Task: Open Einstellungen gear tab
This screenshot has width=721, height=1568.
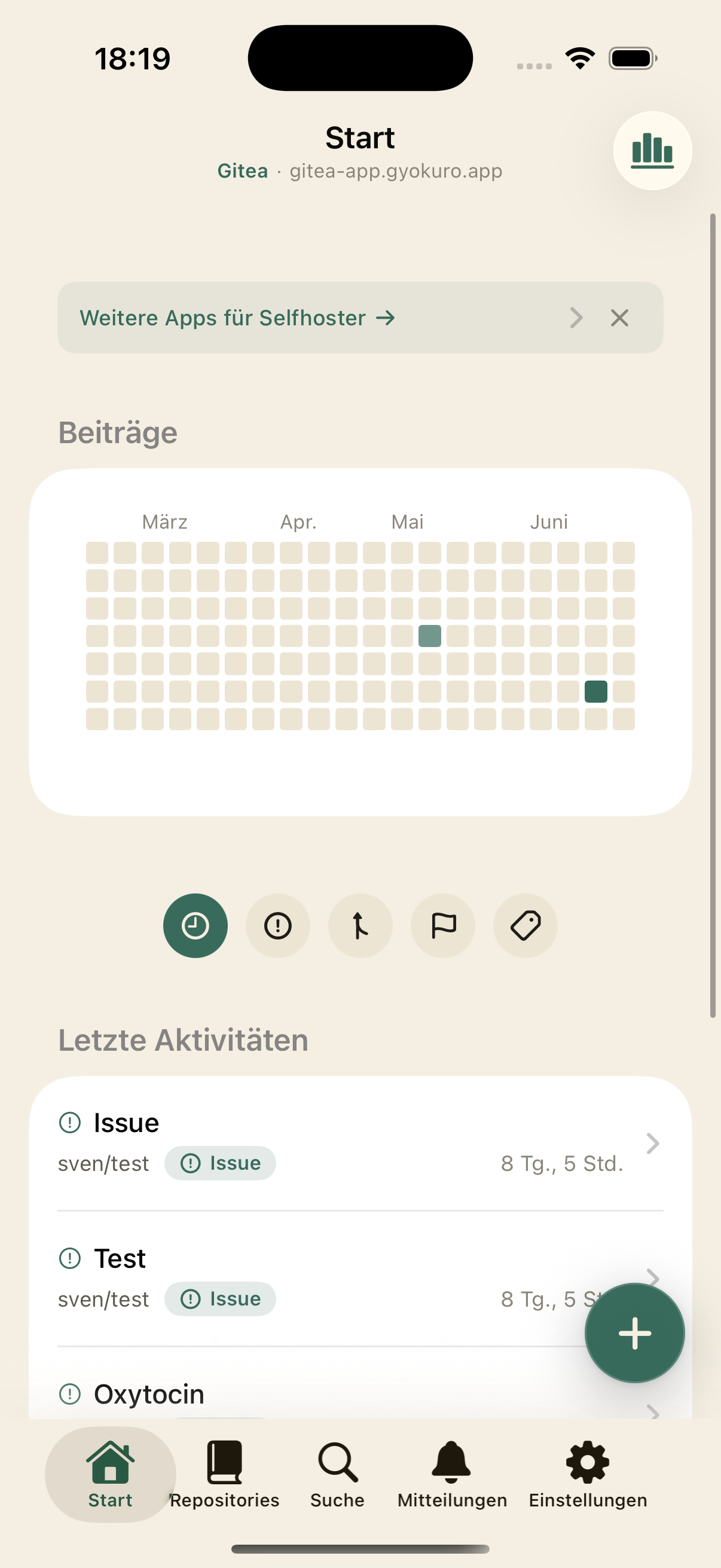Action: pyautogui.click(x=588, y=1474)
